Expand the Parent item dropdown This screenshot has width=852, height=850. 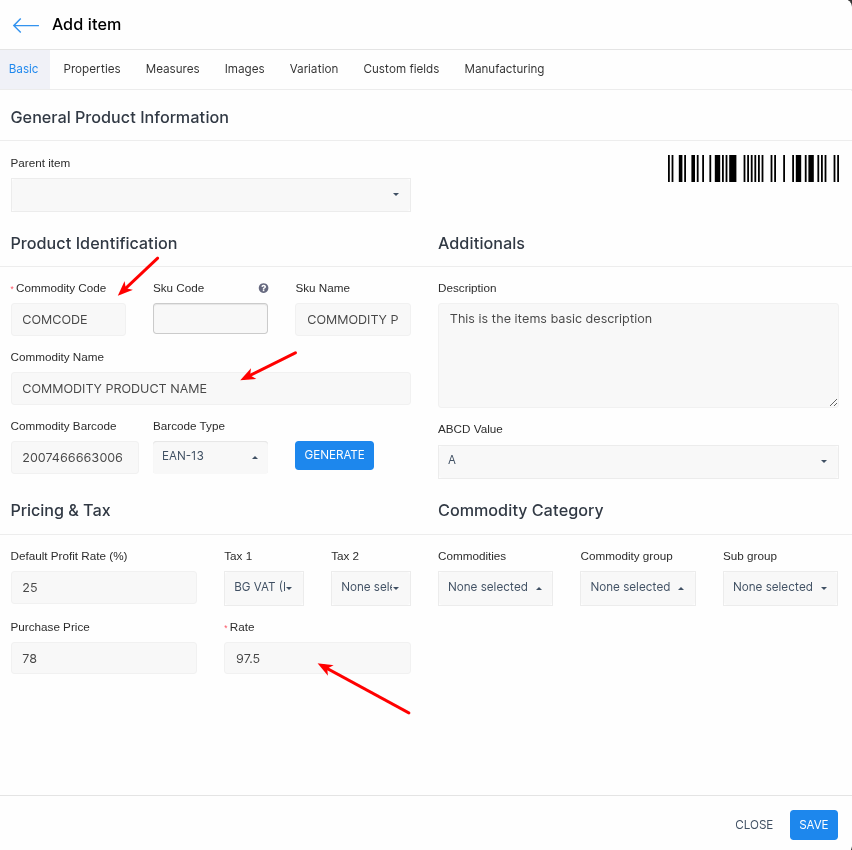click(210, 195)
